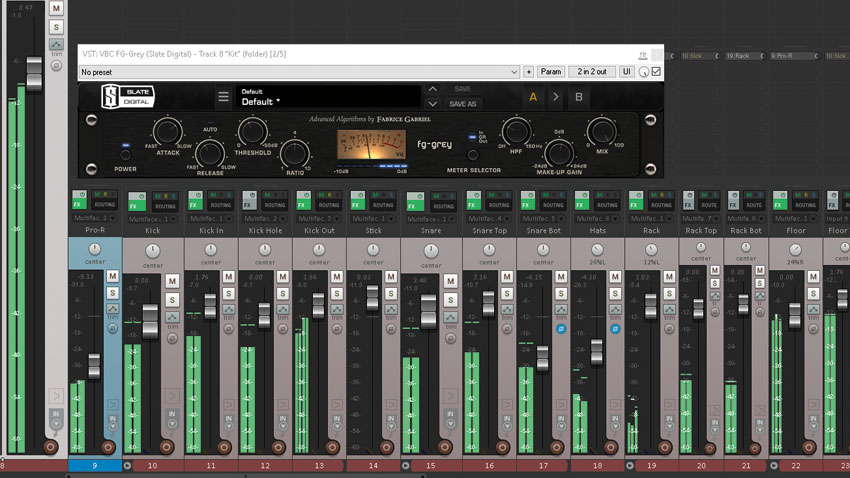Open the No preset dropdown
The height and width of the screenshot is (478, 850).
pos(299,72)
